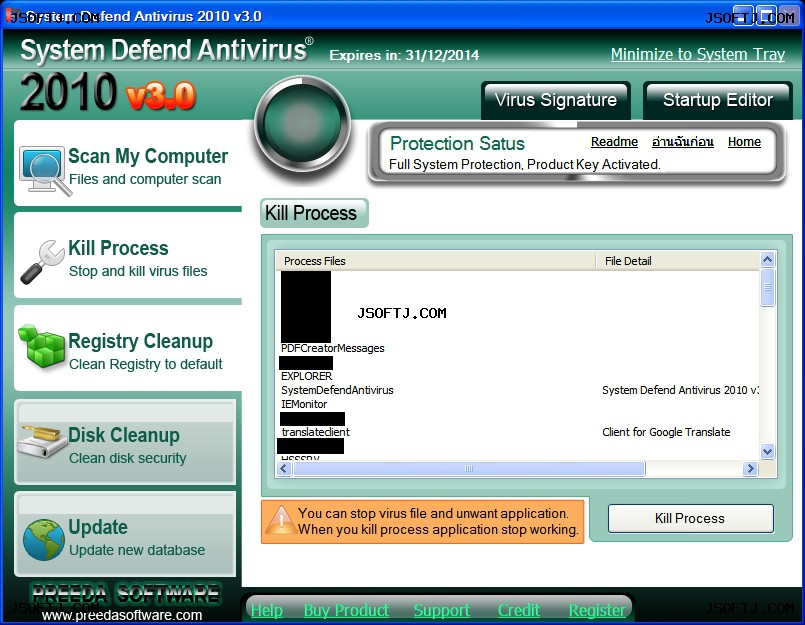Click the round green status orb
Image resolution: width=805 pixels, height=625 pixels.
point(303,123)
